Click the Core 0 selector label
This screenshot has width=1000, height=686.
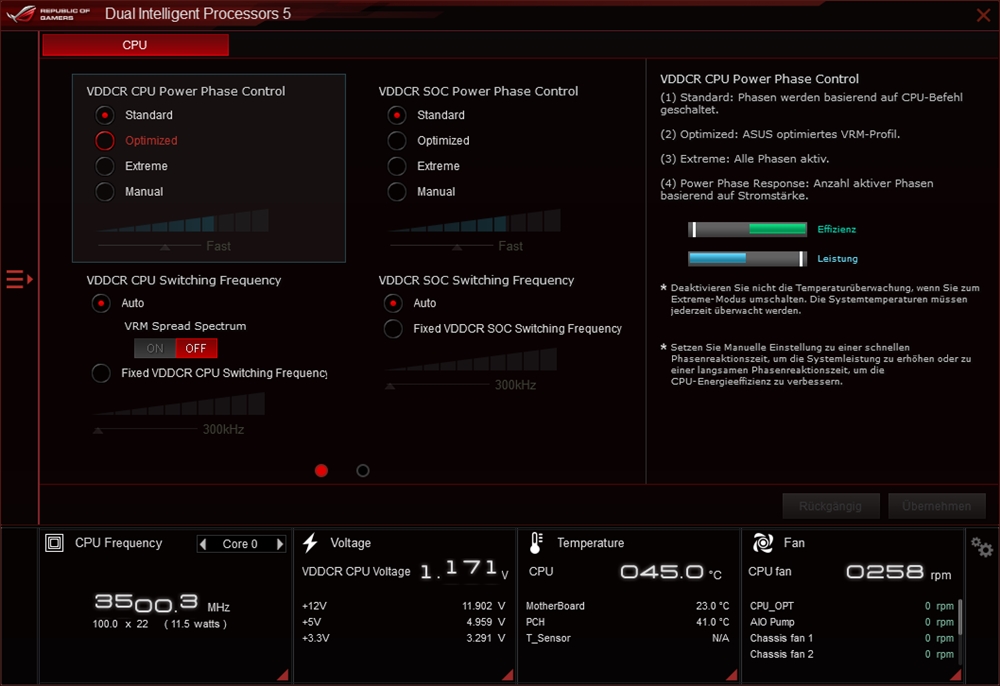pos(240,544)
